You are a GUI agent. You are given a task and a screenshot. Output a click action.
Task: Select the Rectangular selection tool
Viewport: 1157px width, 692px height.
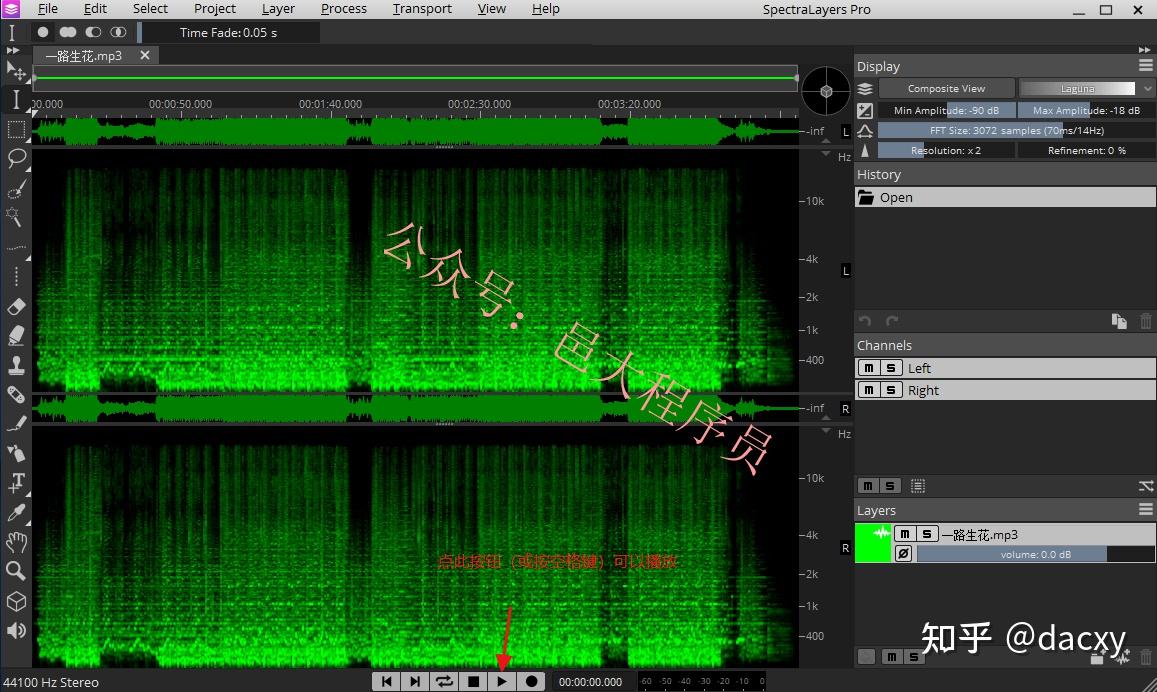15,130
